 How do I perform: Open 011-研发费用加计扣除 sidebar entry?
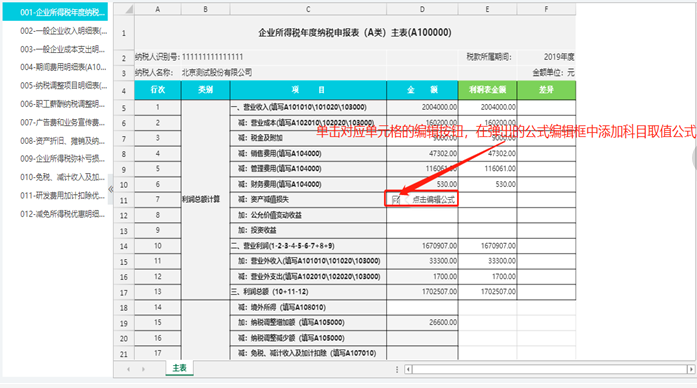pyautogui.click(x=62, y=196)
